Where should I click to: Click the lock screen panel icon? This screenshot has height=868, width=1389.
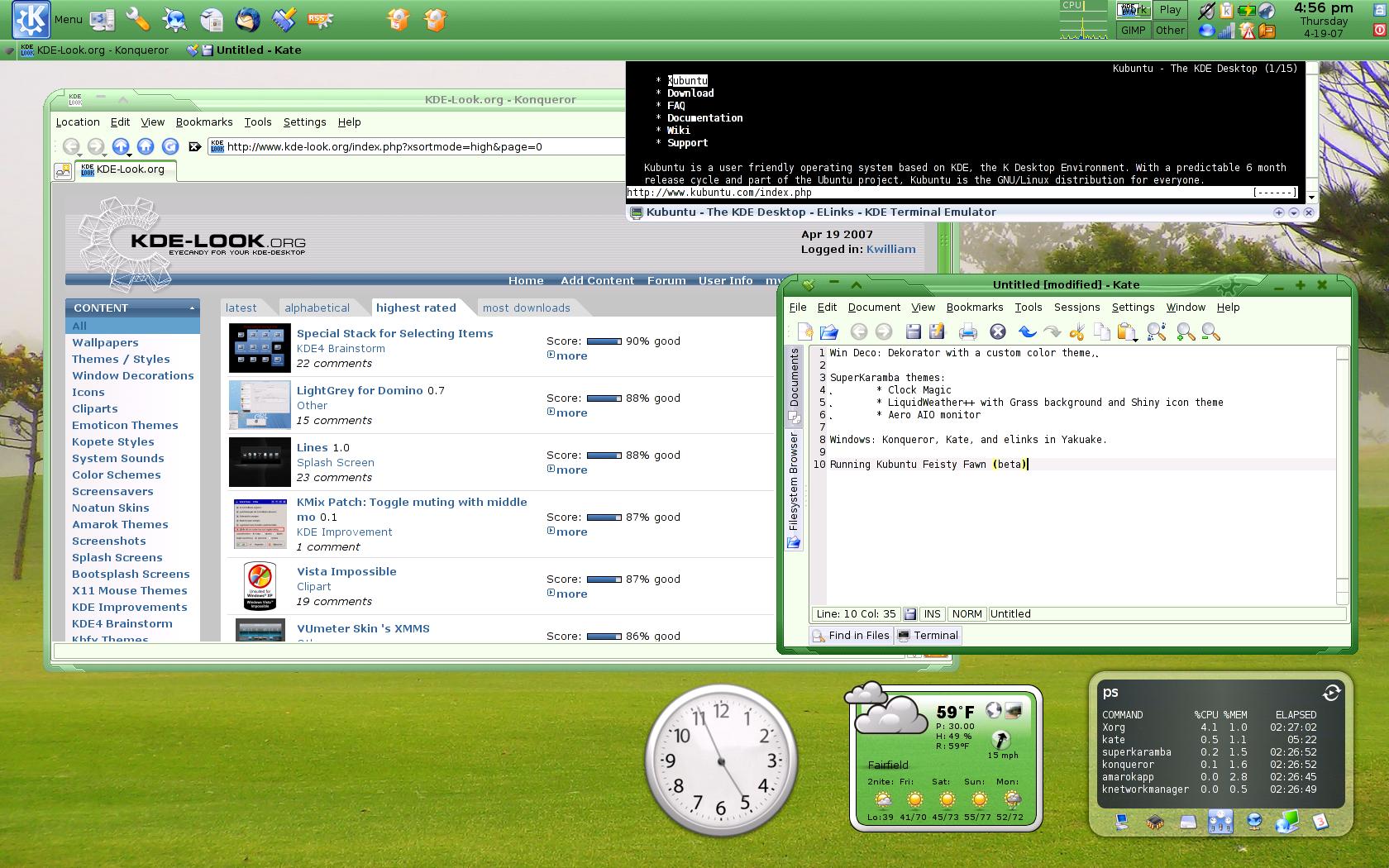click(x=1380, y=10)
